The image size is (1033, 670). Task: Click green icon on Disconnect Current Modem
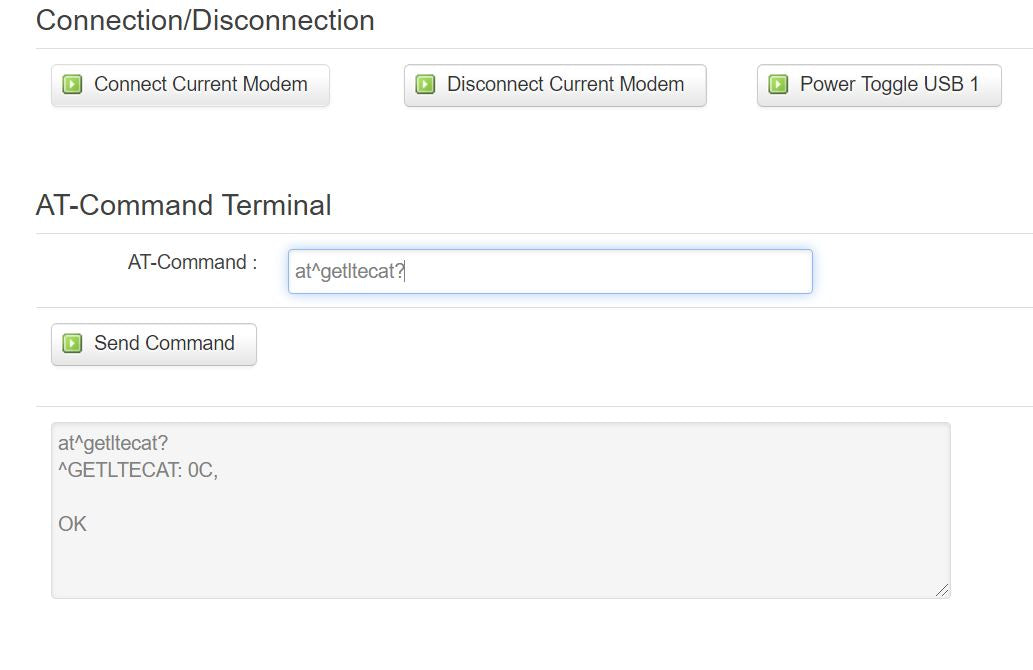tap(425, 84)
